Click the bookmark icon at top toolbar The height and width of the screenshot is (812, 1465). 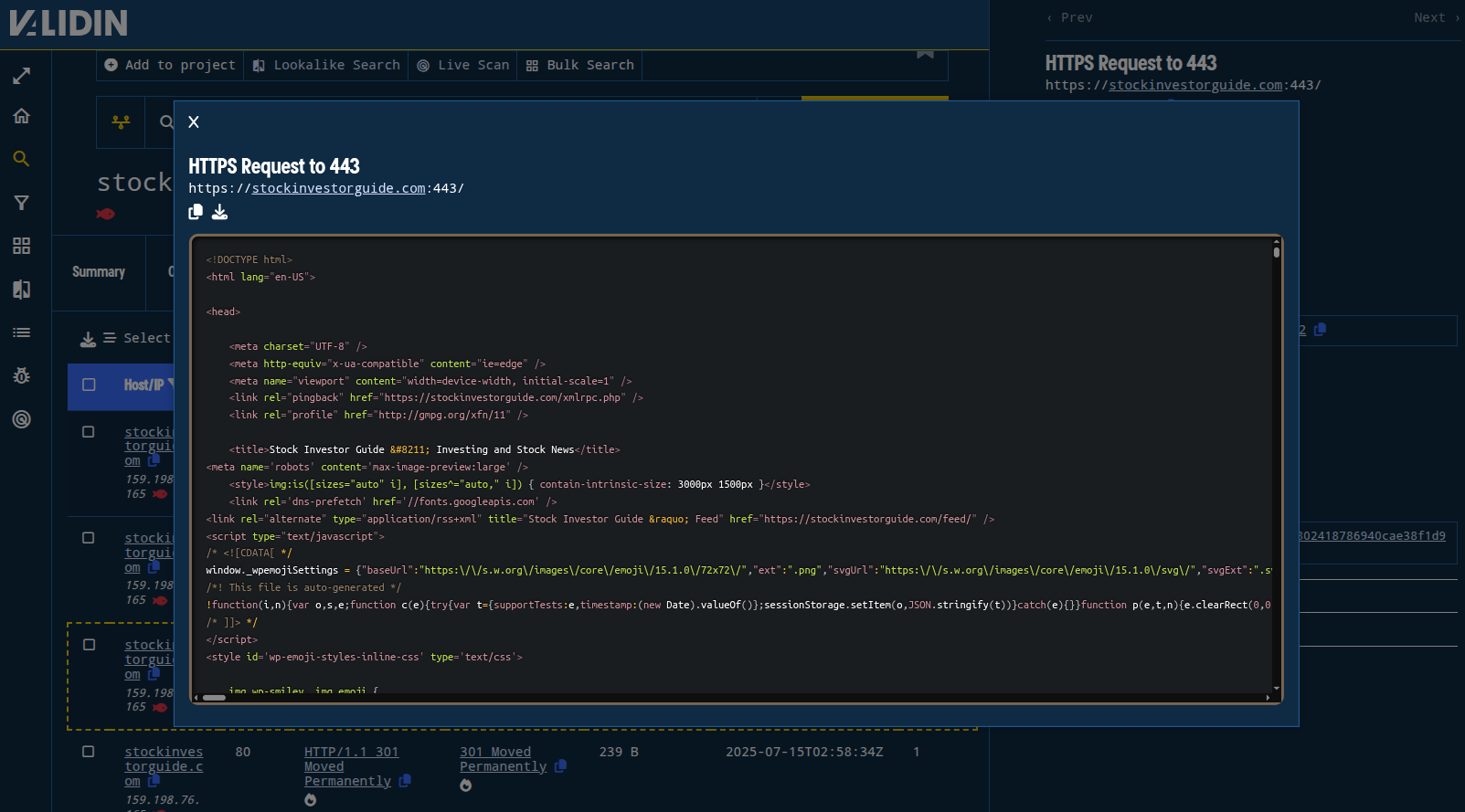pyautogui.click(x=925, y=53)
